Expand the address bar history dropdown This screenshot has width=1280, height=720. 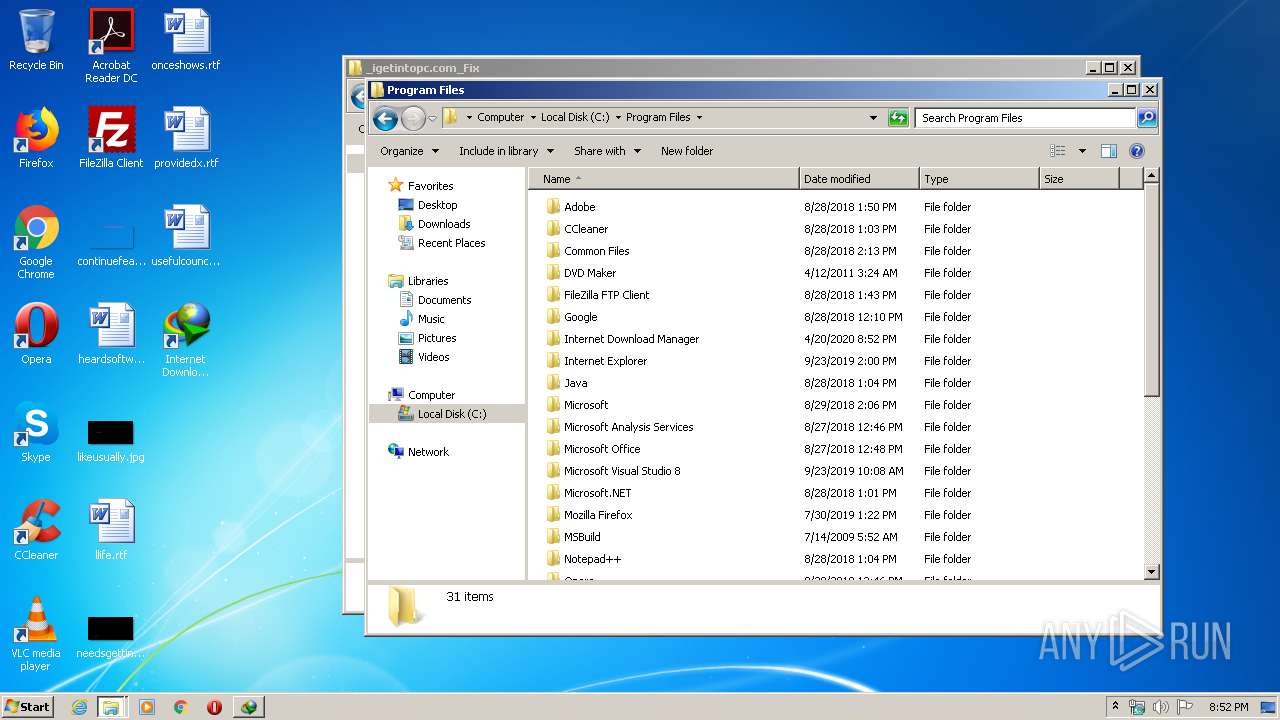873,118
